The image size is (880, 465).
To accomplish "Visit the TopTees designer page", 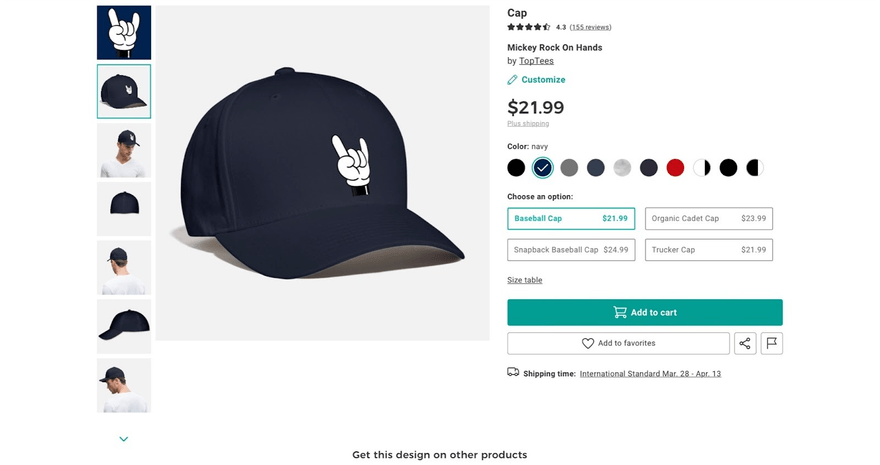I will tap(536, 61).
